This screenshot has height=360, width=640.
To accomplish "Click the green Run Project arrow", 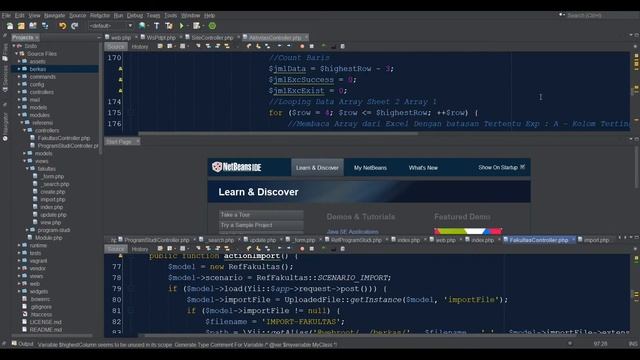I will (x=182, y=26).
